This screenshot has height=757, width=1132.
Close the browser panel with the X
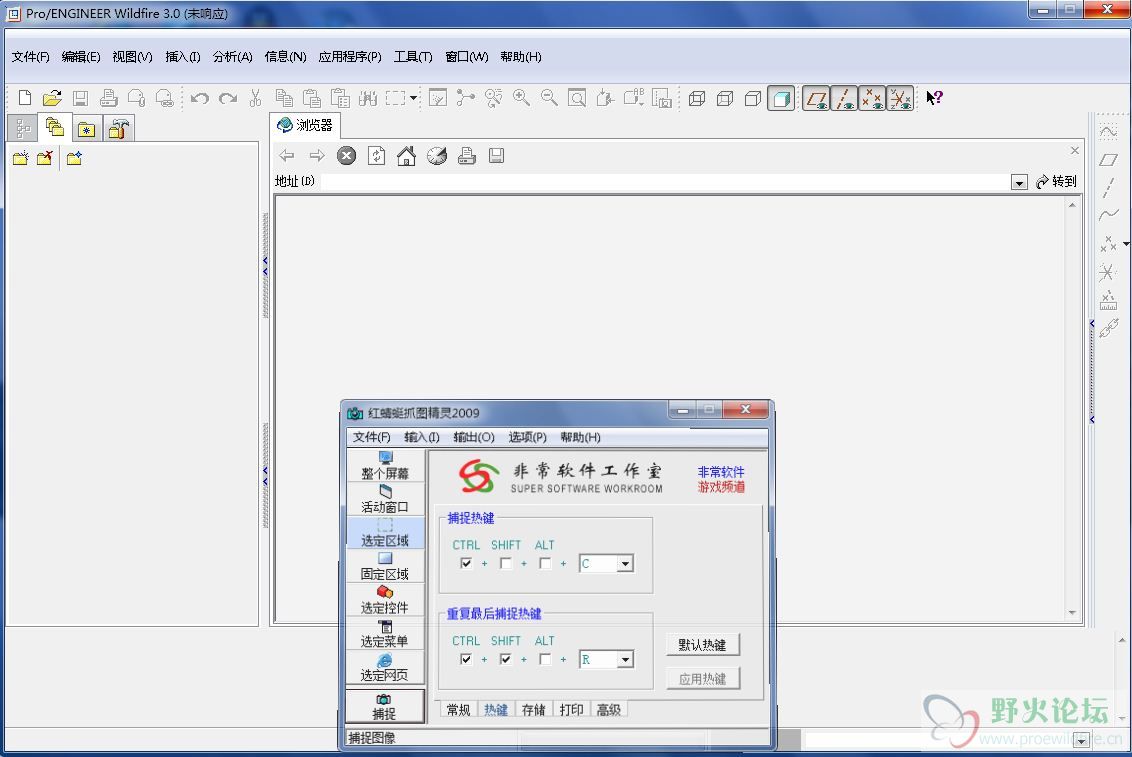tap(1075, 150)
